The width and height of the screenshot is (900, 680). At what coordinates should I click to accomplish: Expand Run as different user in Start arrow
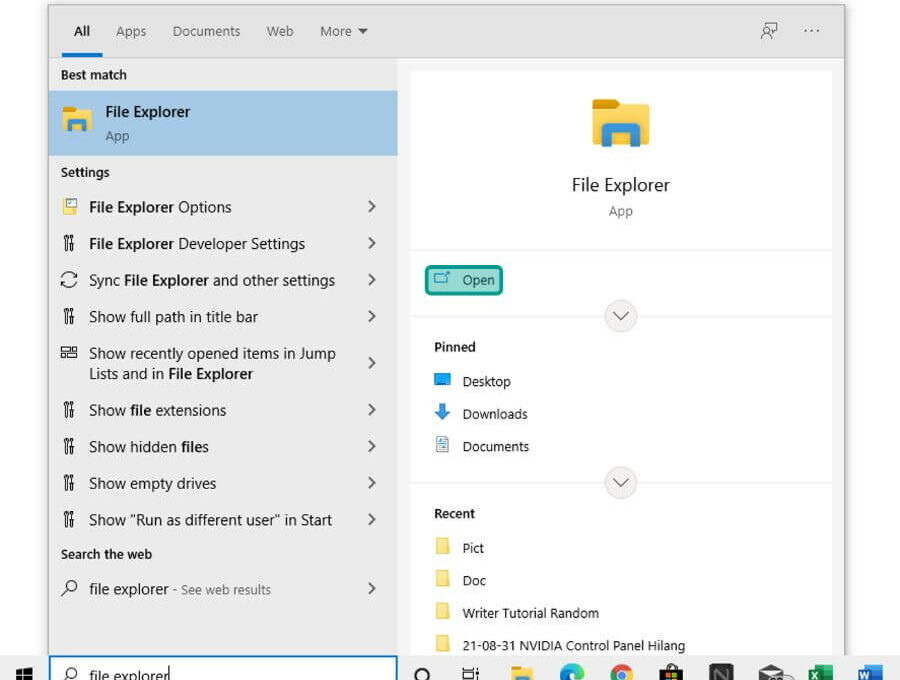coord(372,519)
